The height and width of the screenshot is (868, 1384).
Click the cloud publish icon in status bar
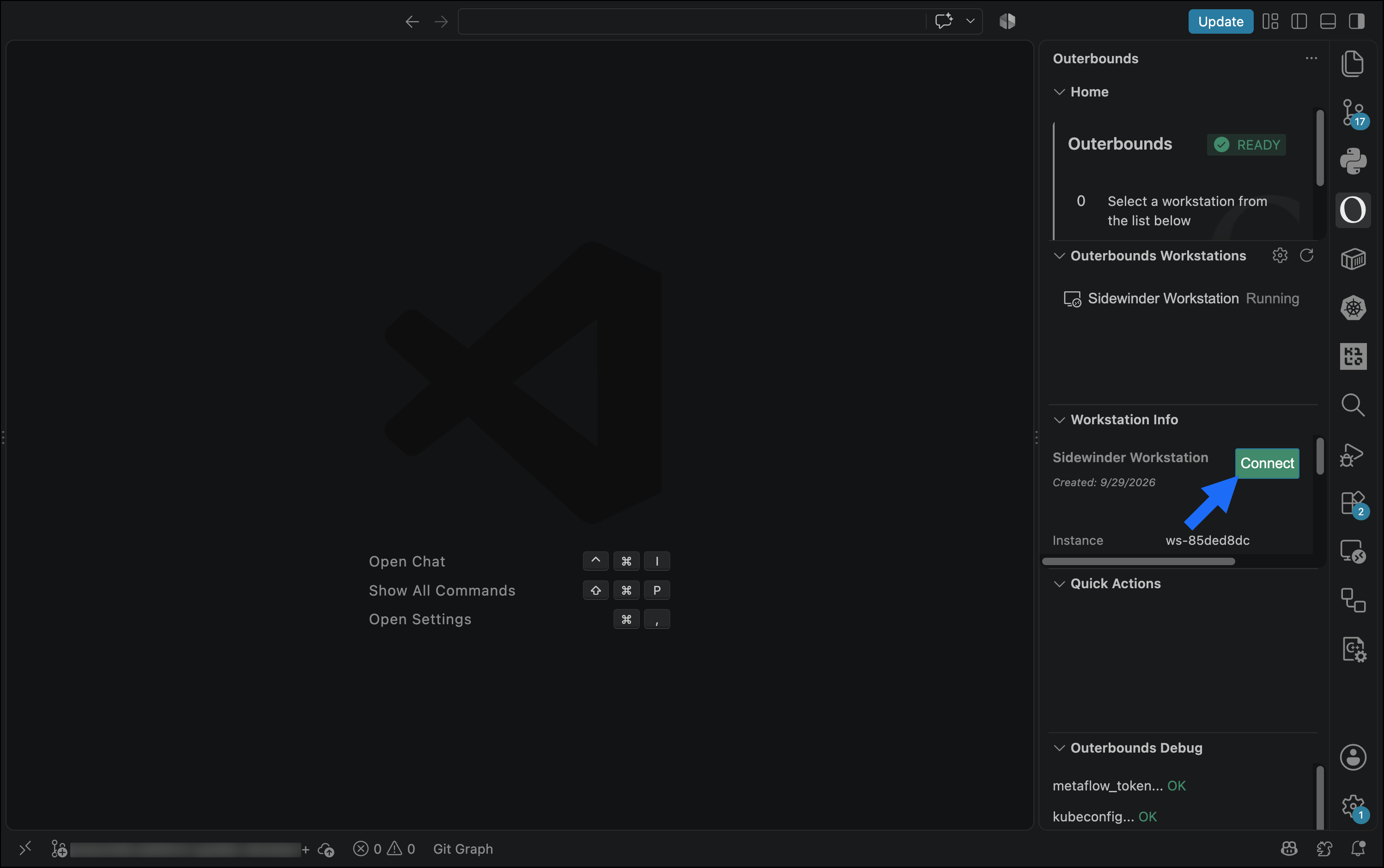click(x=326, y=849)
